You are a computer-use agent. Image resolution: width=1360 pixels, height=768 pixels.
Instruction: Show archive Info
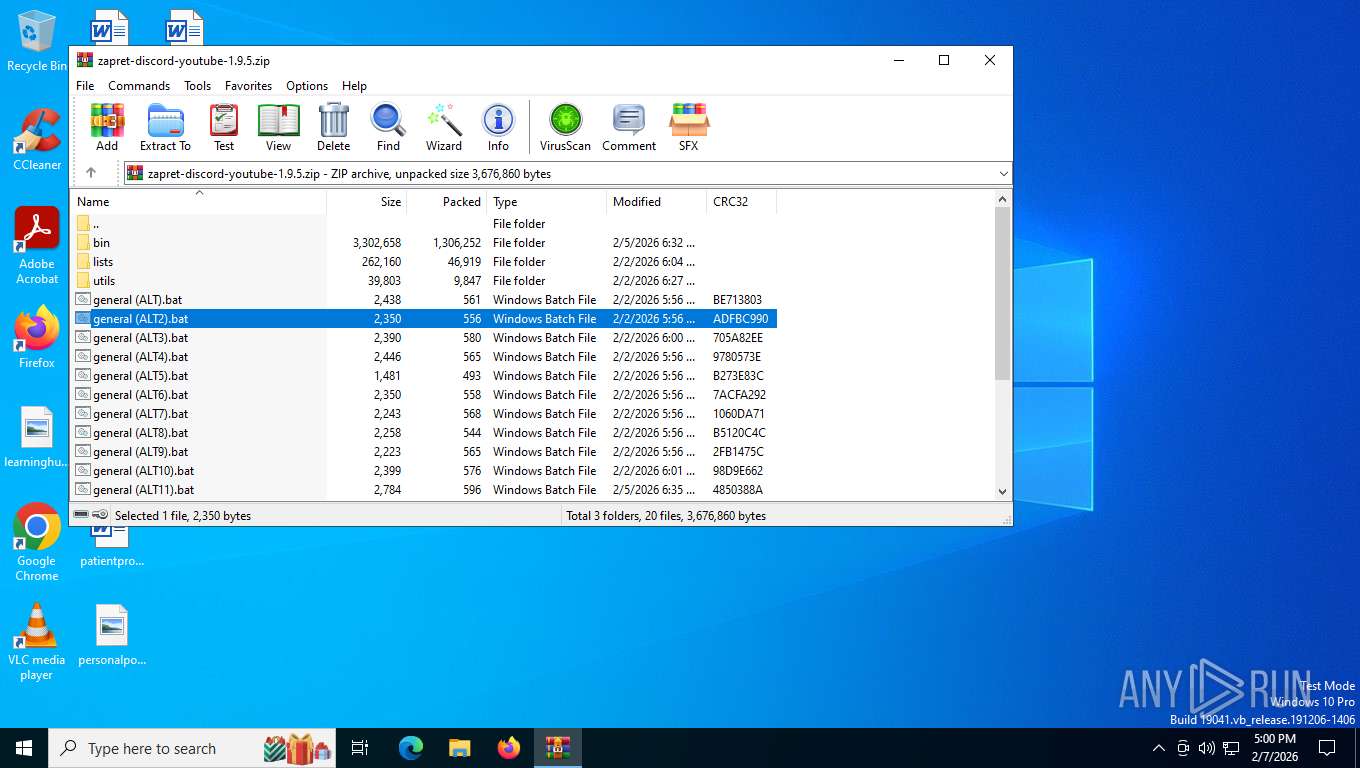pyautogui.click(x=498, y=127)
